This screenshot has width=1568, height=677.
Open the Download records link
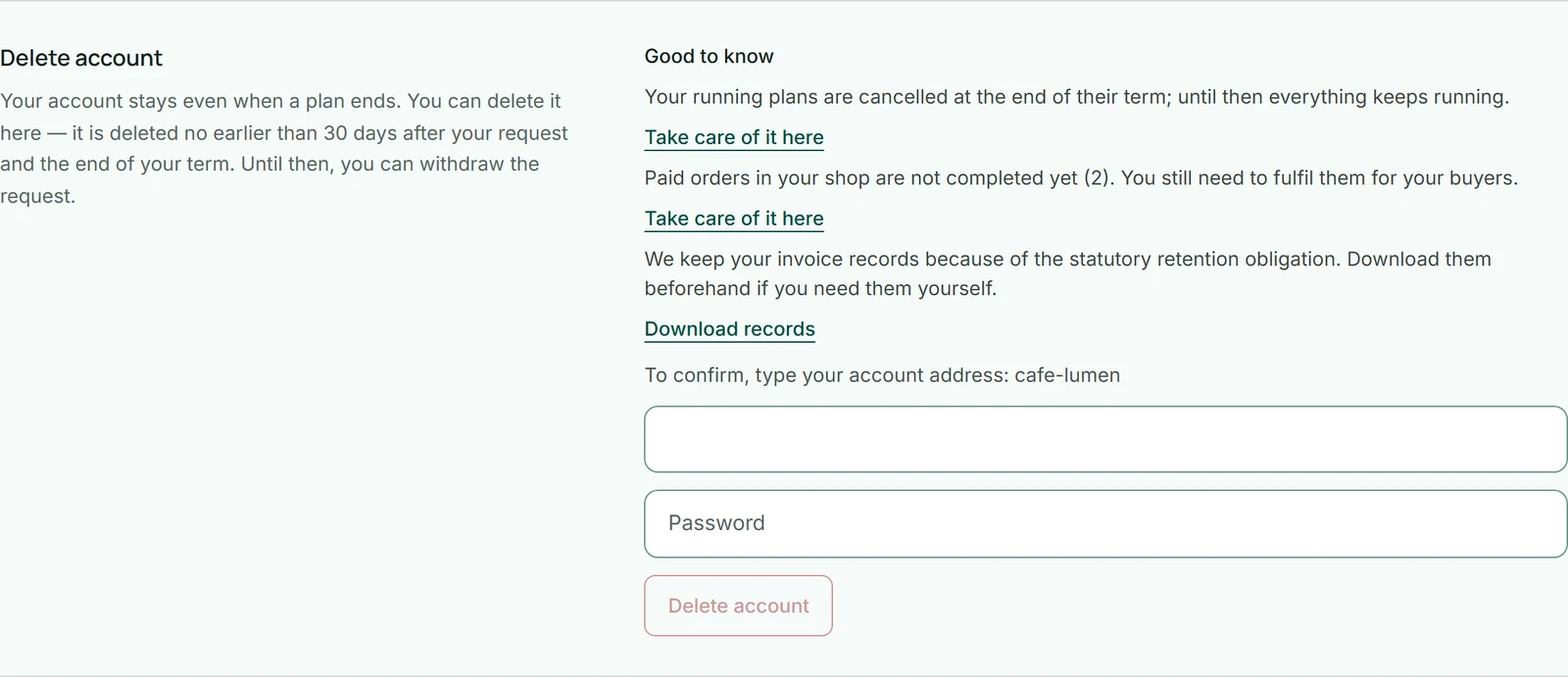[x=730, y=329]
